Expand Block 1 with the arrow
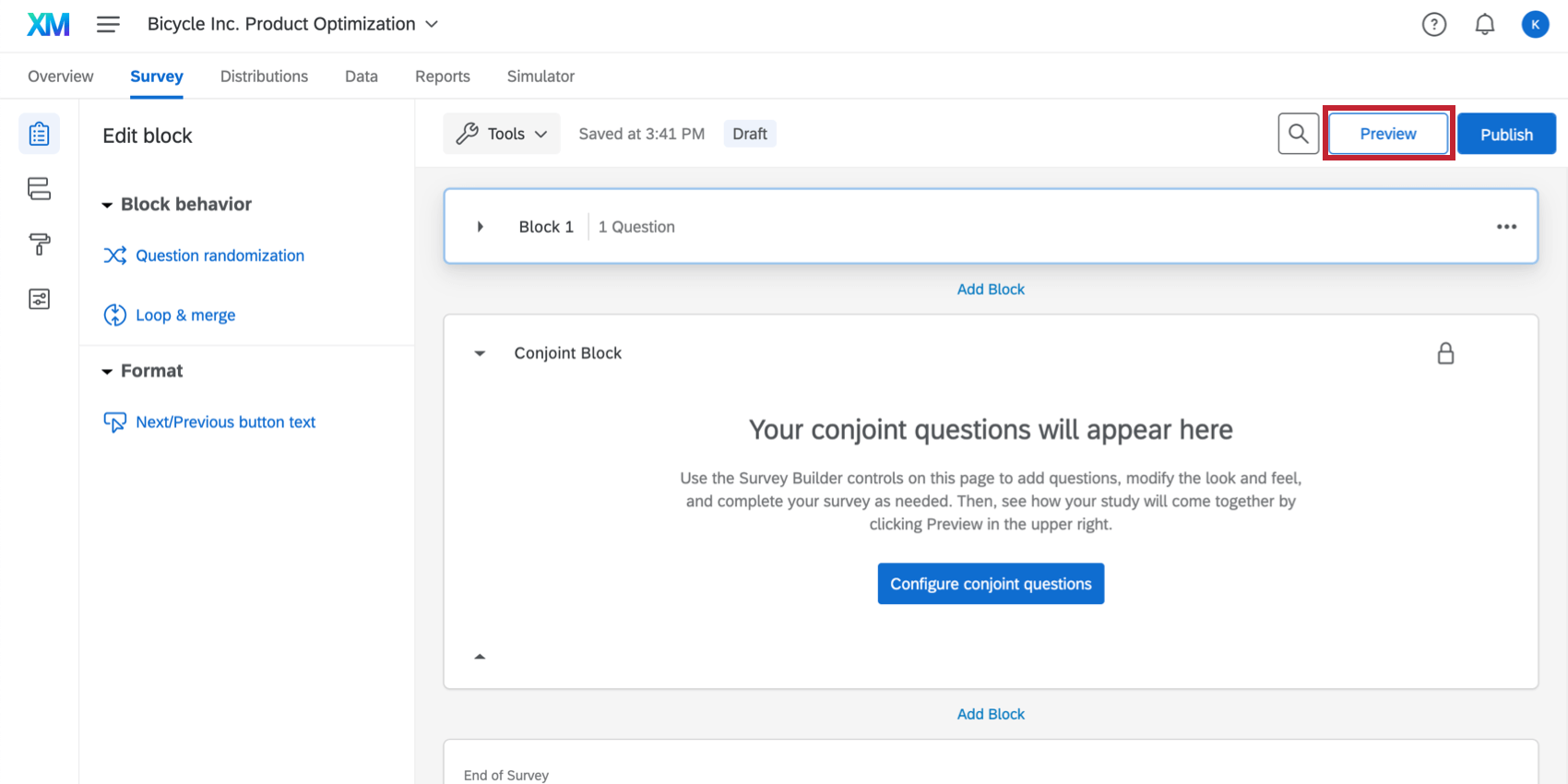Image resolution: width=1568 pixels, height=784 pixels. [x=480, y=227]
